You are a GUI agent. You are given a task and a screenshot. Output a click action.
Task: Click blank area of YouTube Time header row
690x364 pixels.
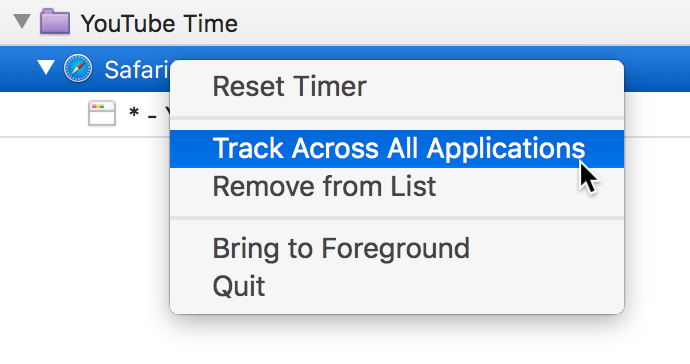(x=462, y=23)
